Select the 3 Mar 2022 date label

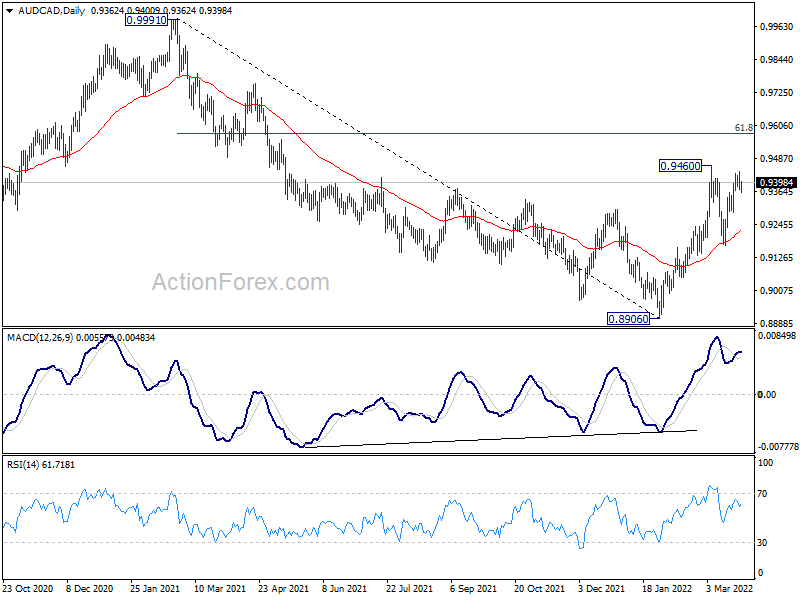[x=730, y=589]
